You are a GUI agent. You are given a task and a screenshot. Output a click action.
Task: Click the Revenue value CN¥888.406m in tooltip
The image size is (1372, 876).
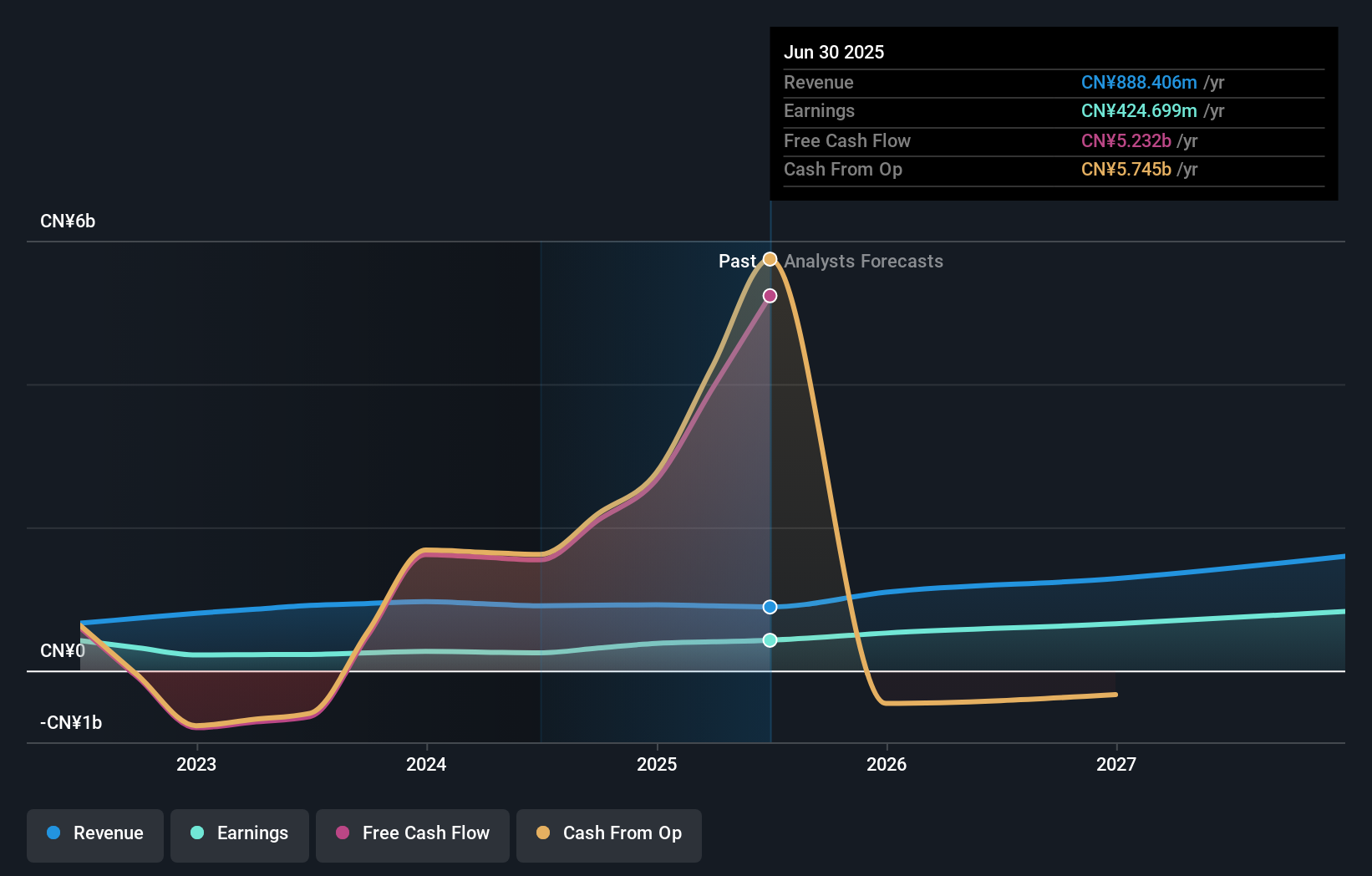click(x=1139, y=83)
